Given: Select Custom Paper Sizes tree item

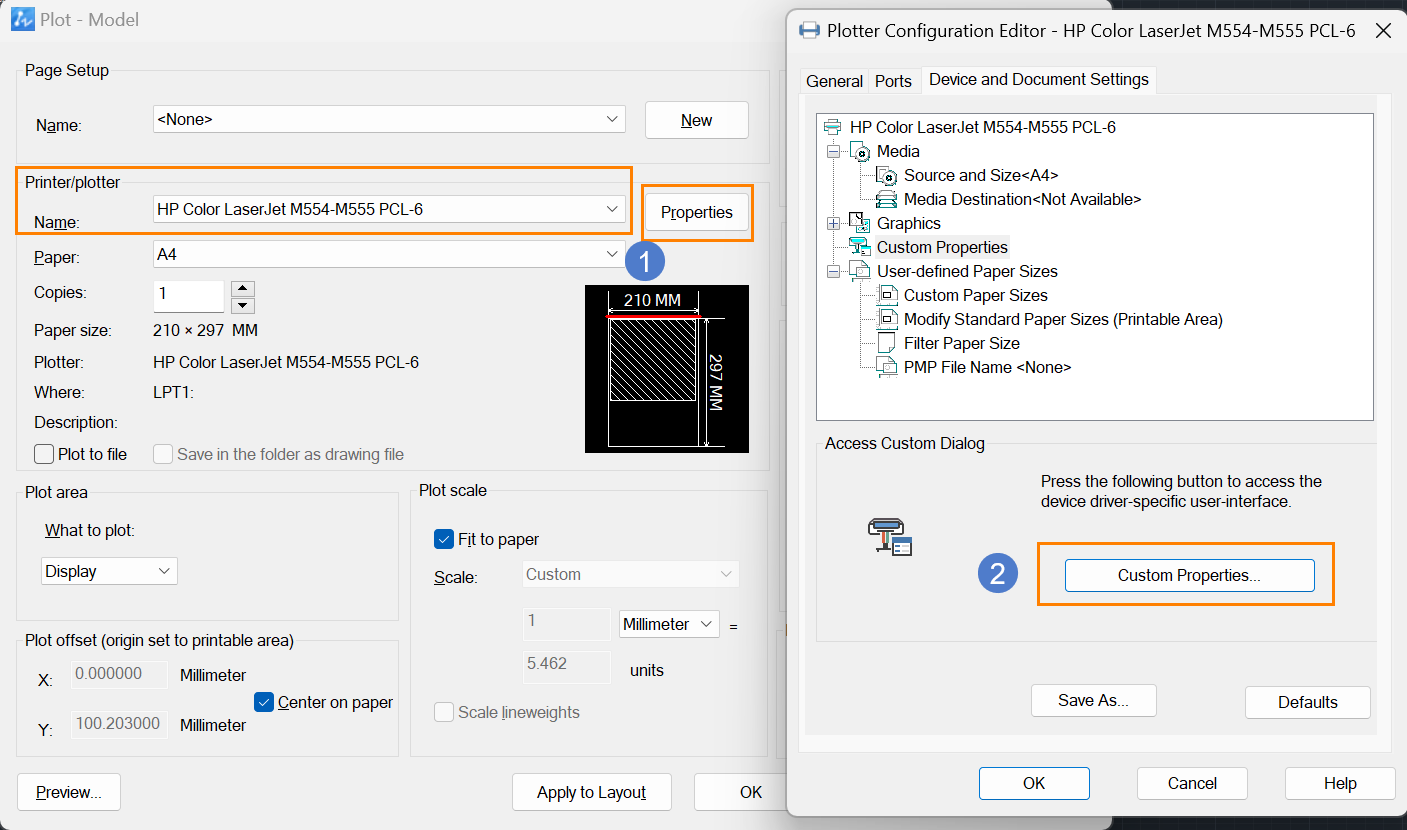Looking at the screenshot, I should click(x=976, y=295).
